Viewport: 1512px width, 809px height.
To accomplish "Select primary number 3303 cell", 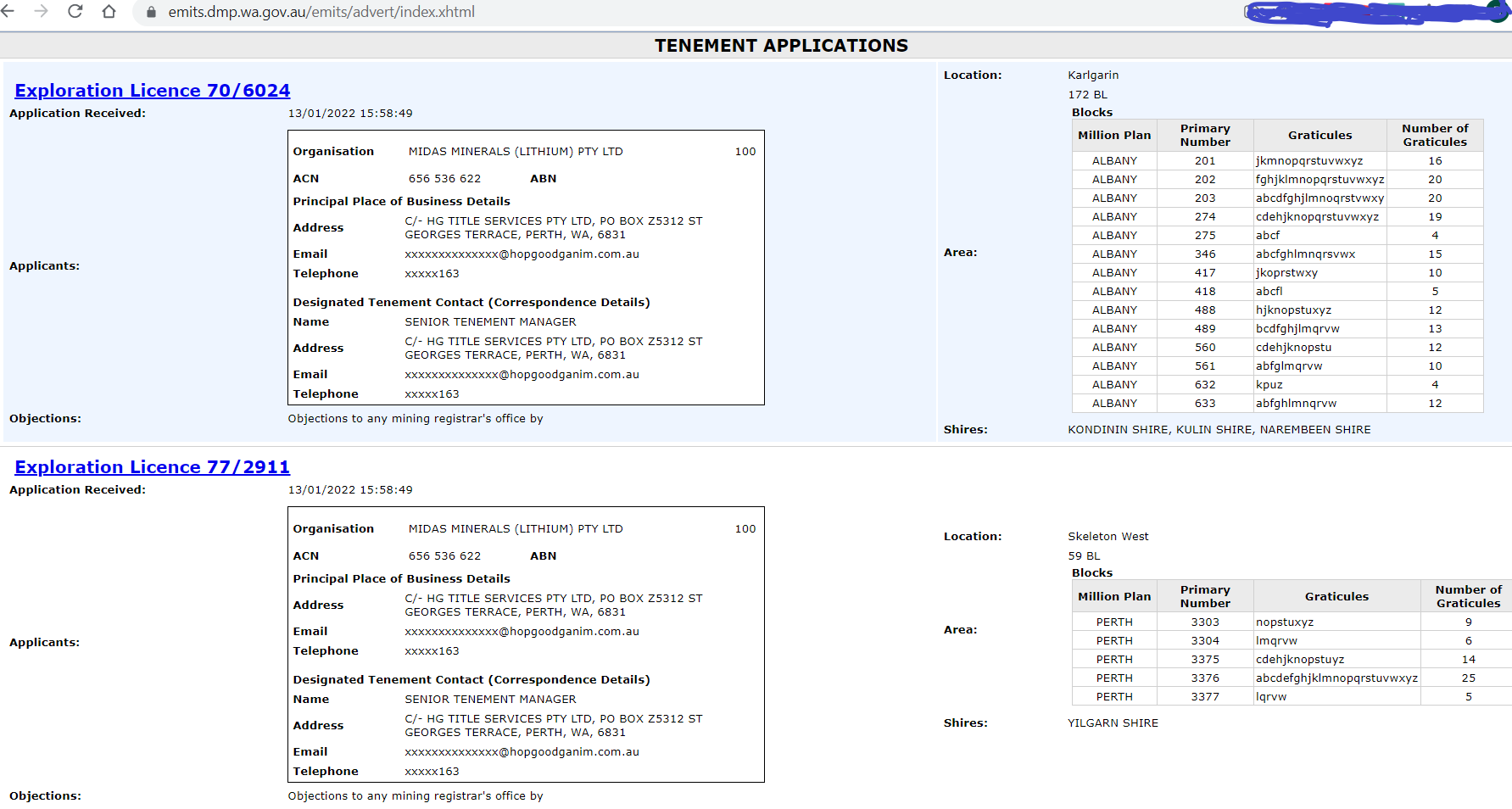I will point(1205,622).
